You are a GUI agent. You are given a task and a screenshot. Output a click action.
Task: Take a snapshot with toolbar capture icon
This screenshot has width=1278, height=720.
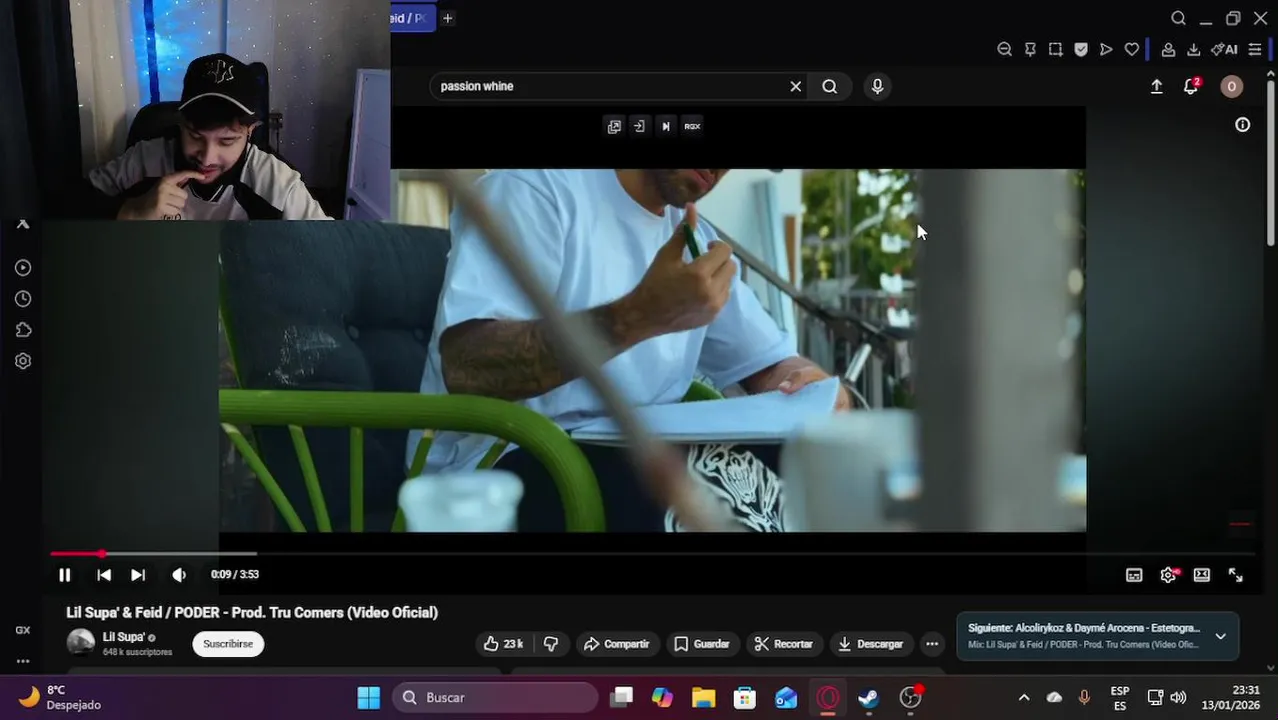tap(1055, 49)
